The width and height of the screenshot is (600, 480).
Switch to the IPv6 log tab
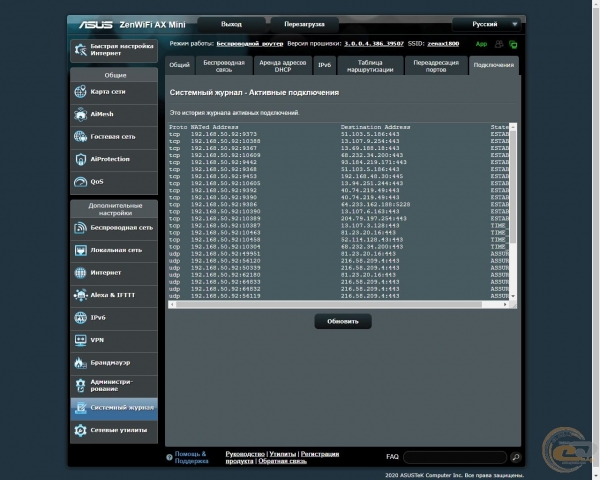tap(324, 65)
